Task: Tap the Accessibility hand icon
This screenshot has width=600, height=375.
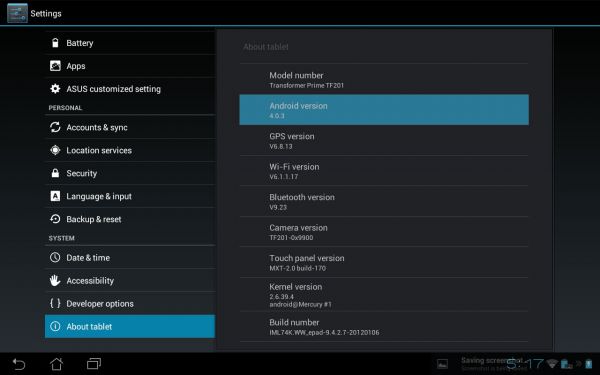Action: (55, 280)
